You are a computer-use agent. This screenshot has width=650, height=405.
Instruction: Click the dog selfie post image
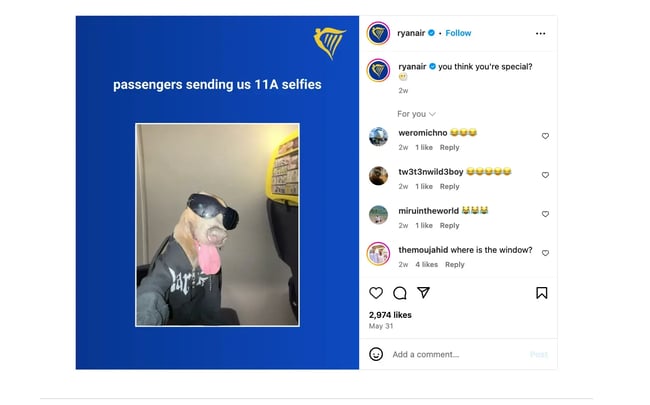217,225
